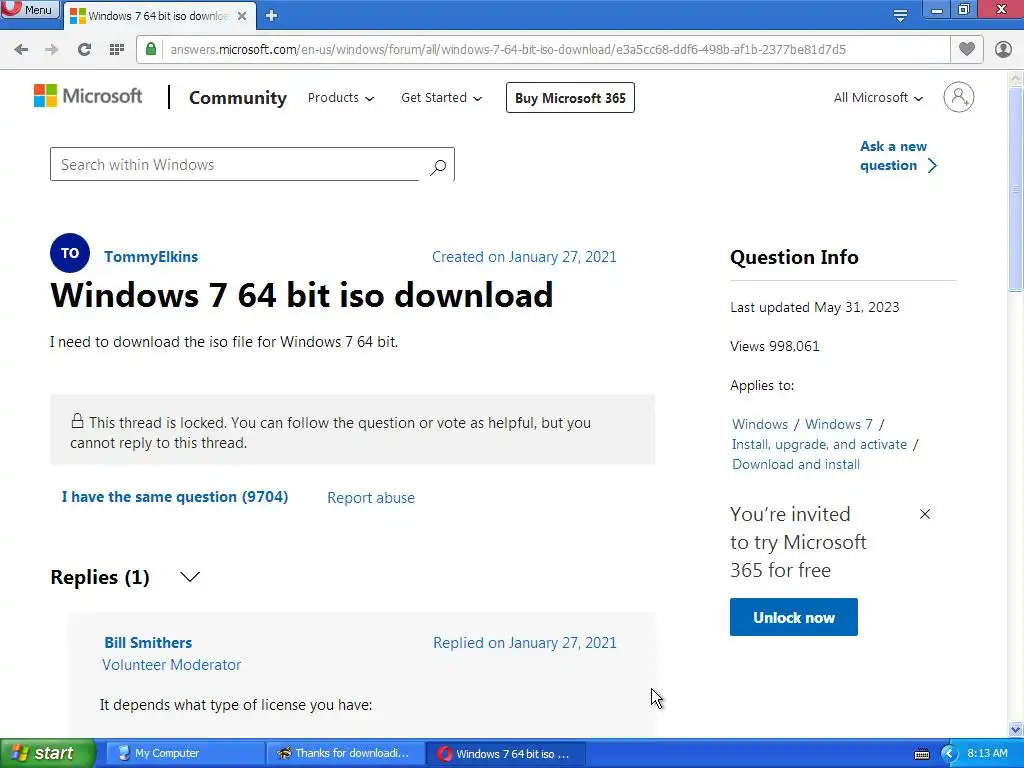Click the page vertical scrollbar thumb
This screenshot has width=1024, height=768.
point(1016,189)
